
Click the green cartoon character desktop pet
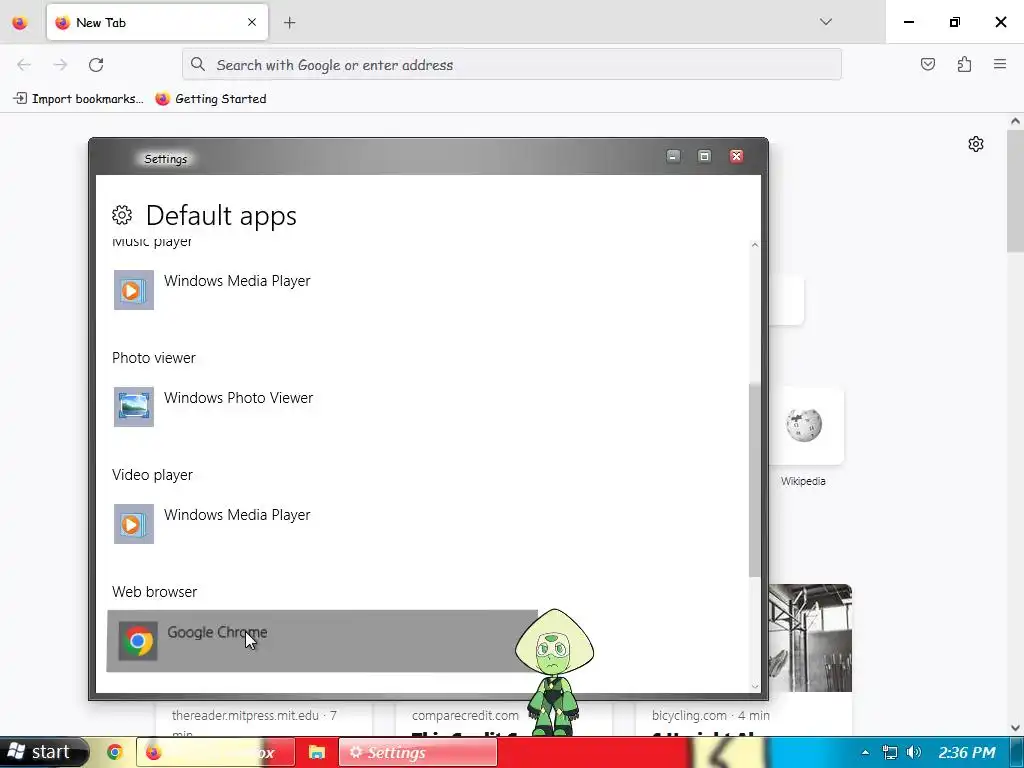click(x=554, y=673)
